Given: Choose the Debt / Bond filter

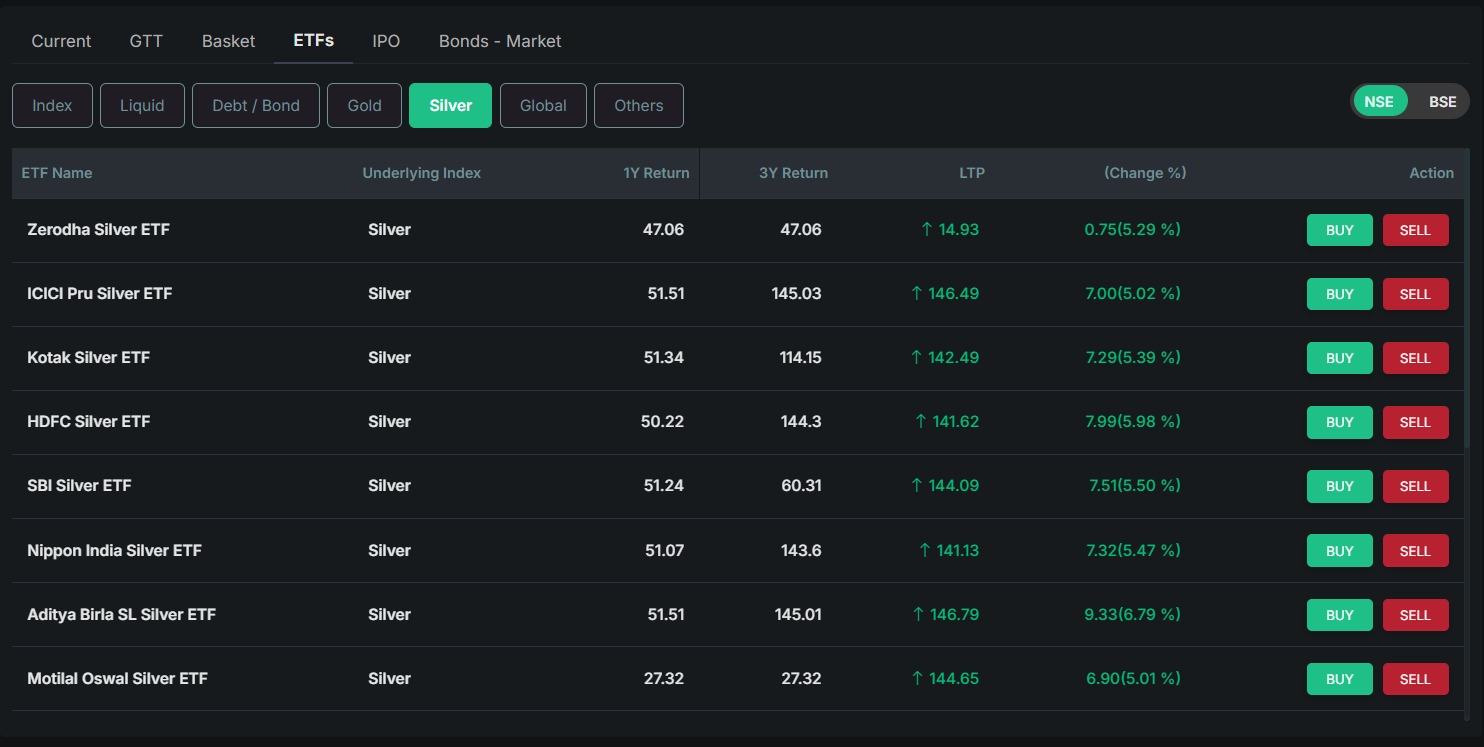Looking at the screenshot, I should pyautogui.click(x=255, y=105).
